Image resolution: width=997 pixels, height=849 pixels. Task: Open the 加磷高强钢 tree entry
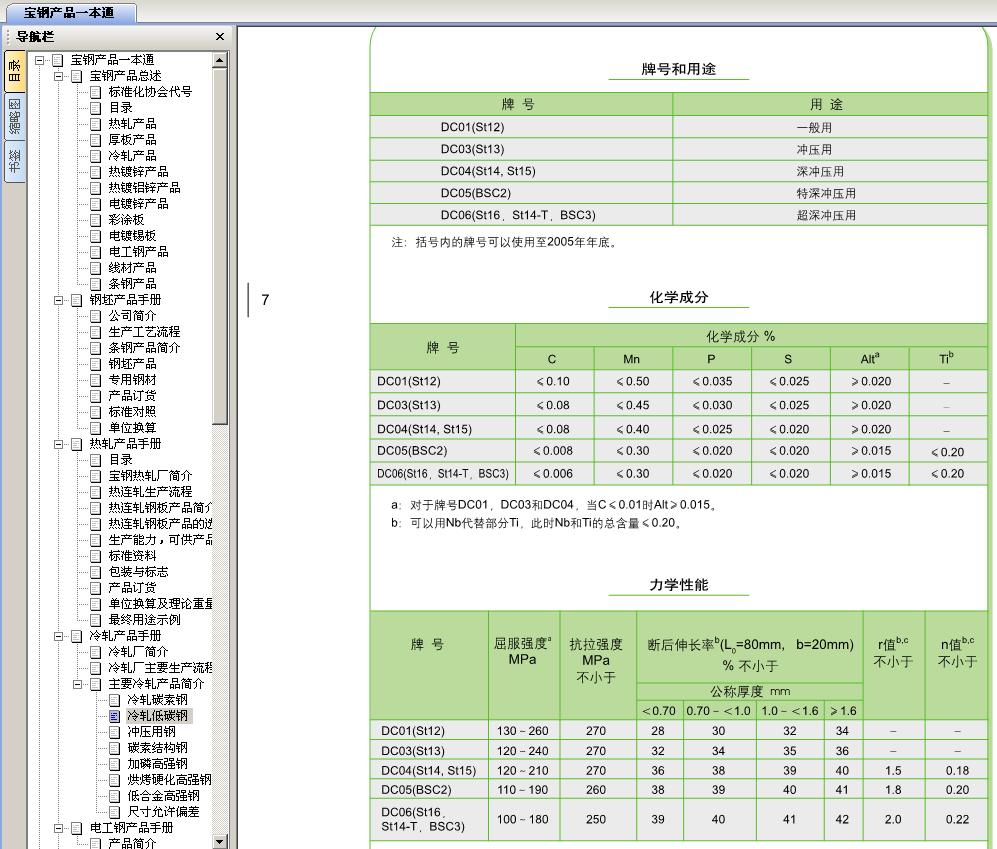click(157, 764)
